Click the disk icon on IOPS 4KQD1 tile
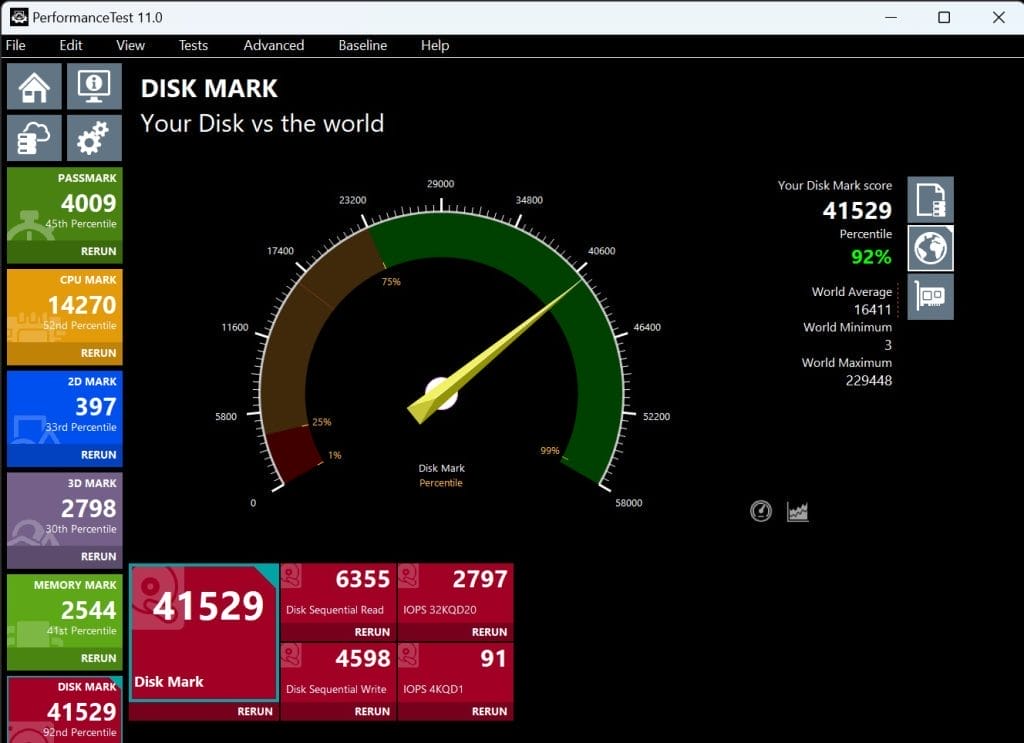Viewport: 1024px width, 743px height. click(x=409, y=656)
